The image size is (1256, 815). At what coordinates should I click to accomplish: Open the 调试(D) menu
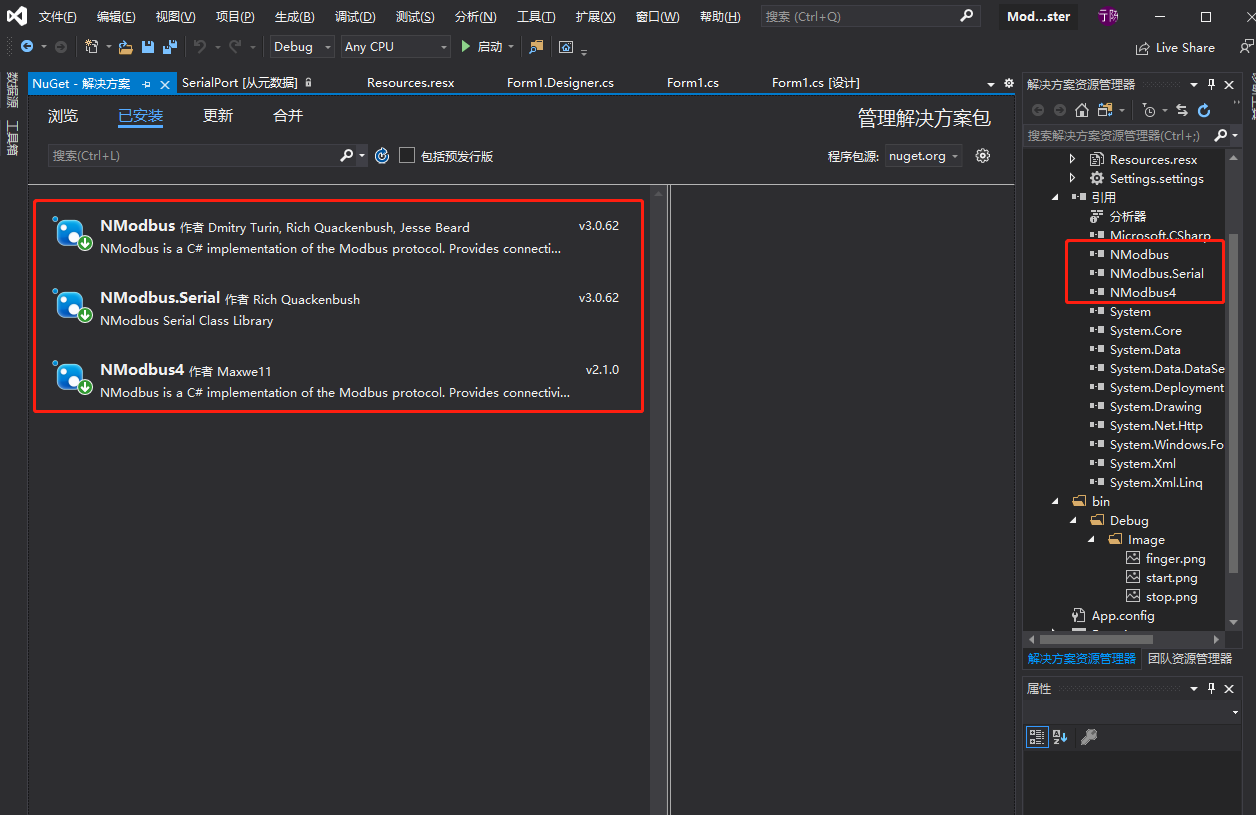(x=355, y=17)
